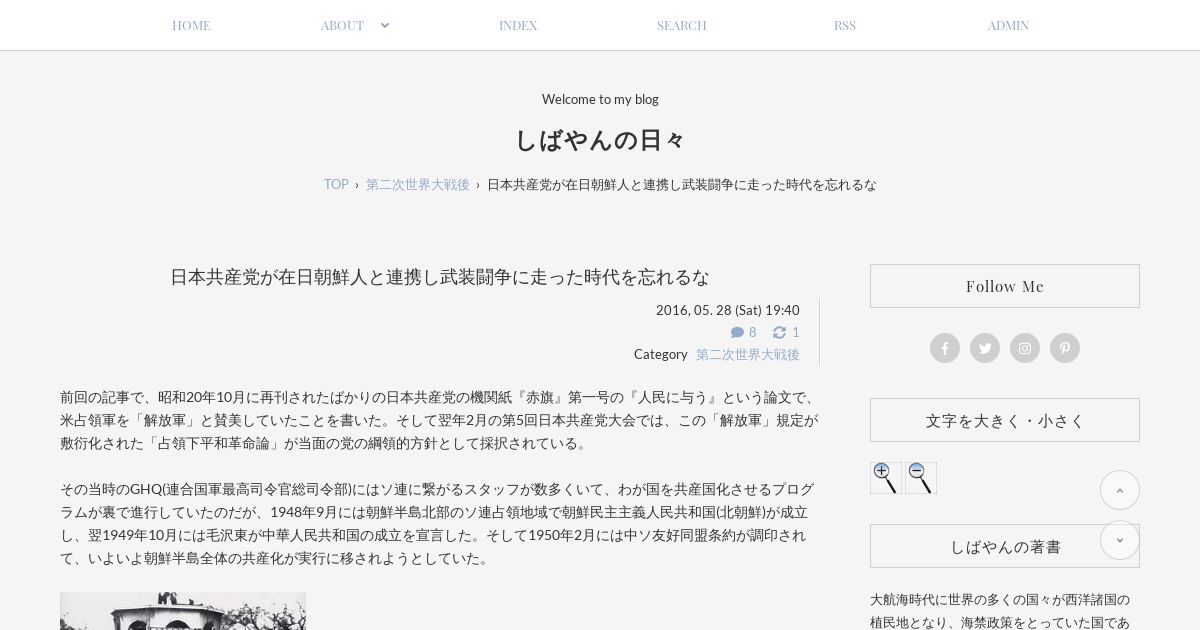Open the trackback count icon showing 1
This screenshot has height=630, width=1200.
click(x=786, y=332)
